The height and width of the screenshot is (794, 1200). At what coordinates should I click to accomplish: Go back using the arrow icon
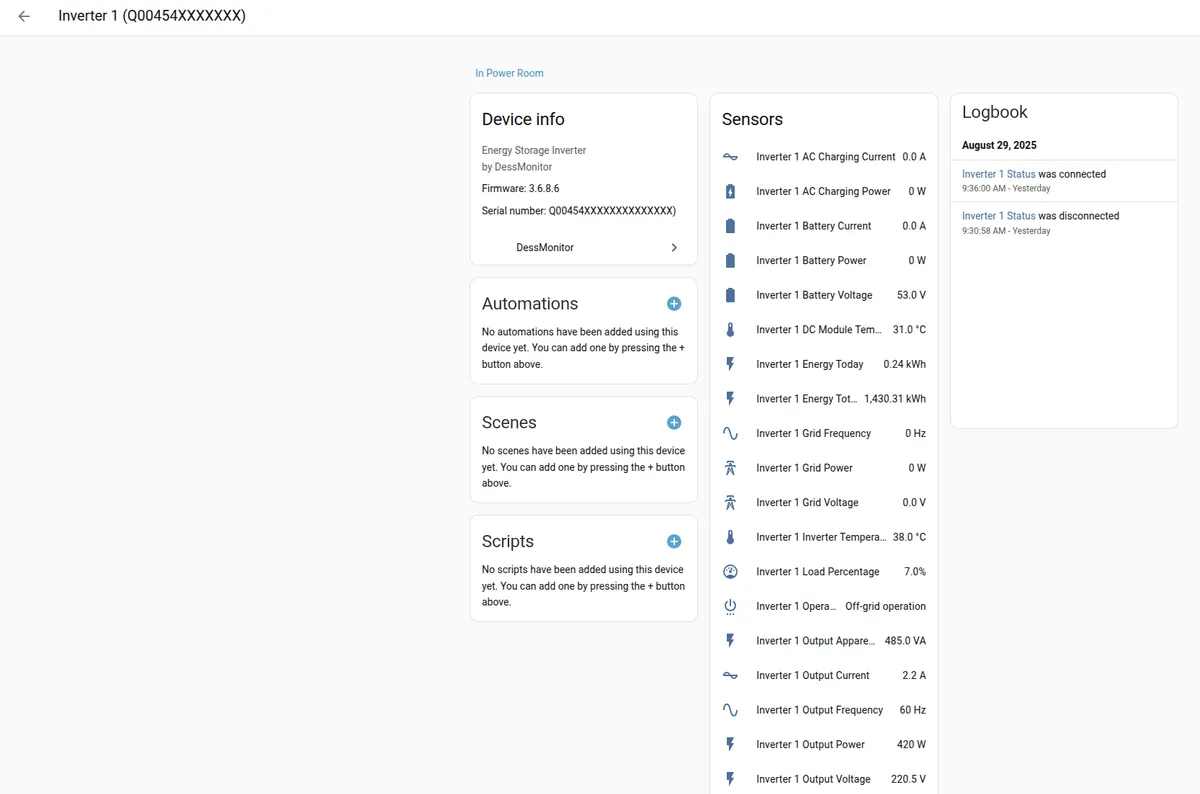click(x=24, y=16)
